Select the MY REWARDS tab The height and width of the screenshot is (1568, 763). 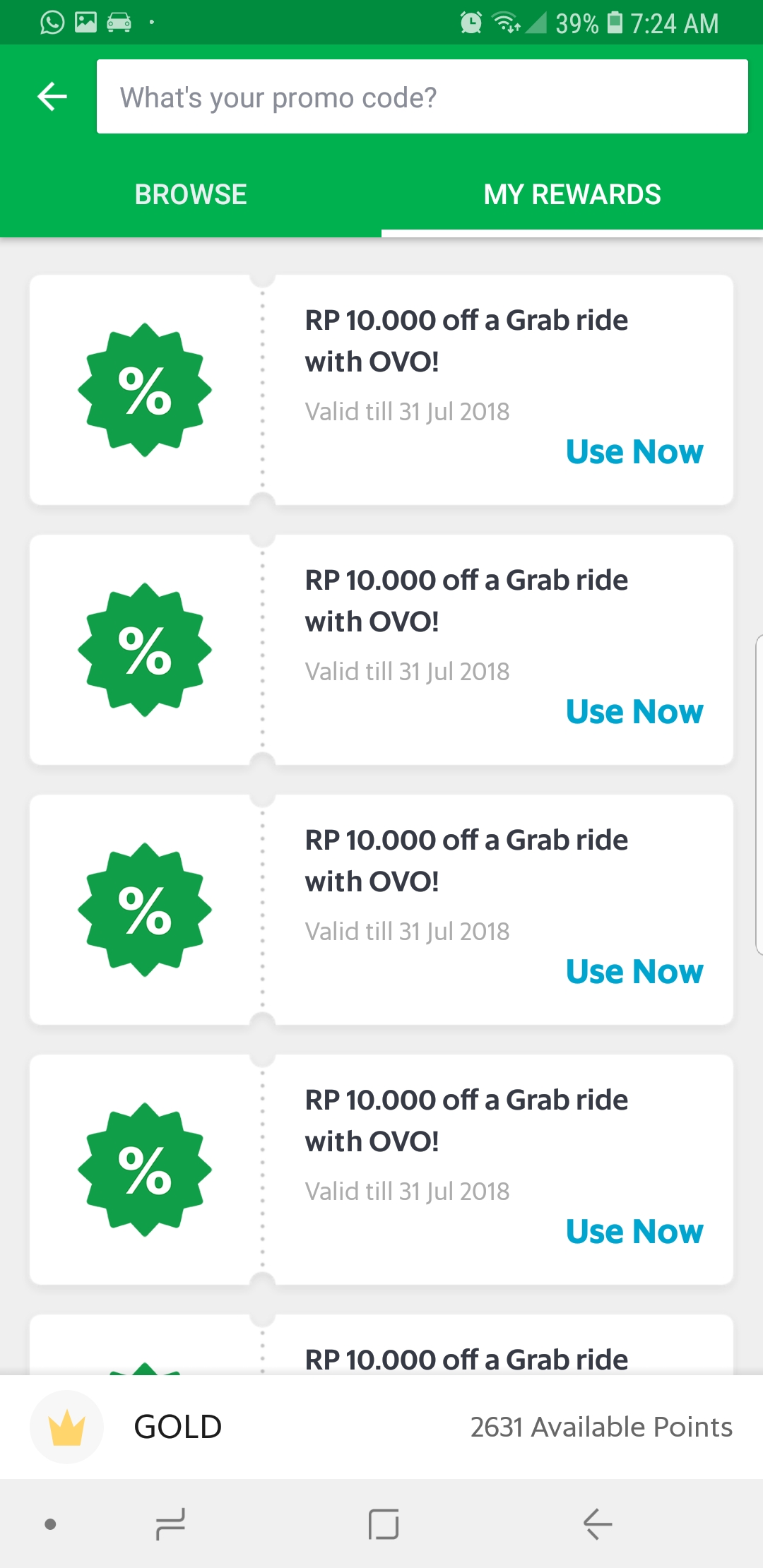(x=572, y=195)
